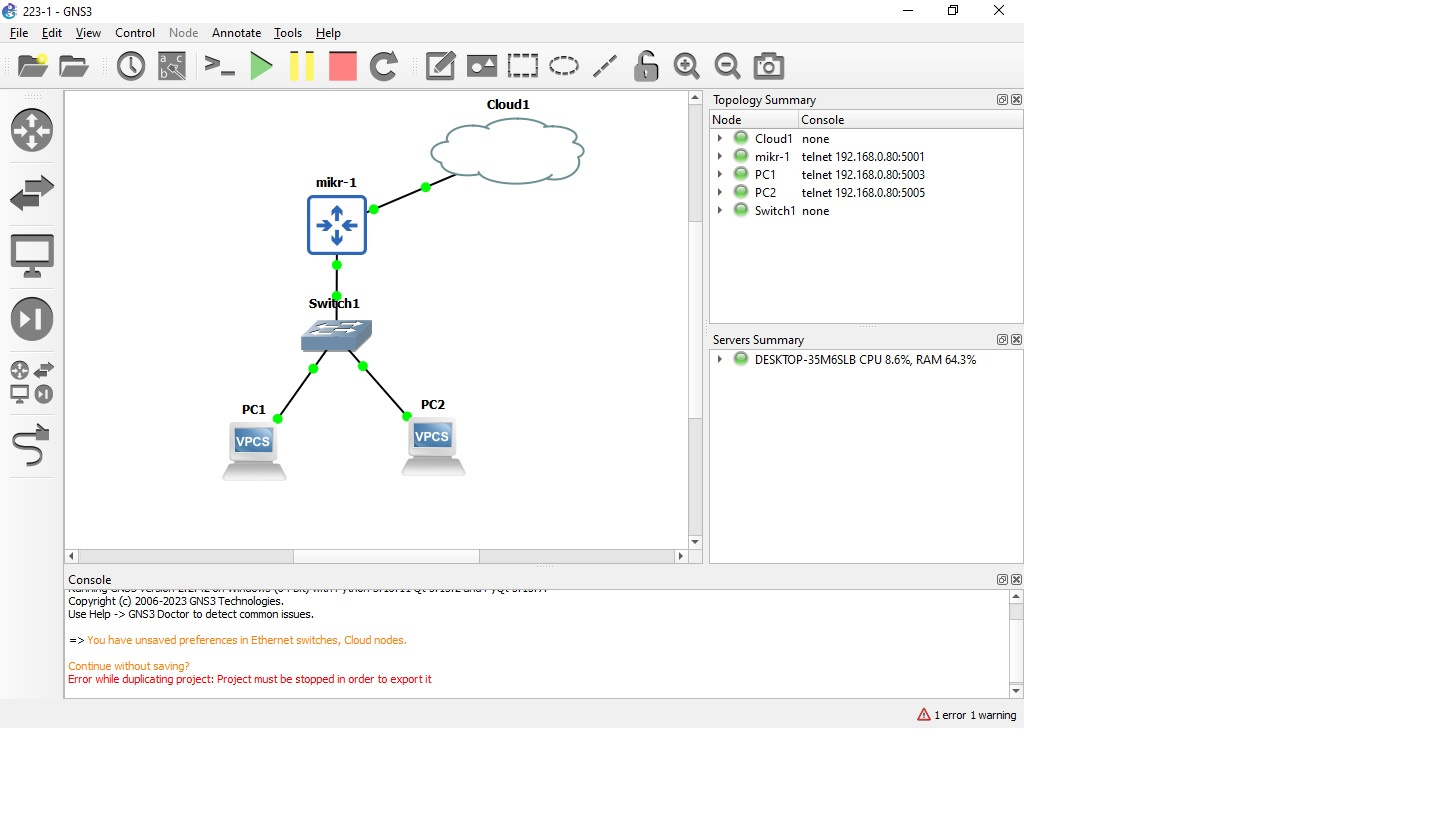Toggle show/hide interface labels

pos(172,66)
